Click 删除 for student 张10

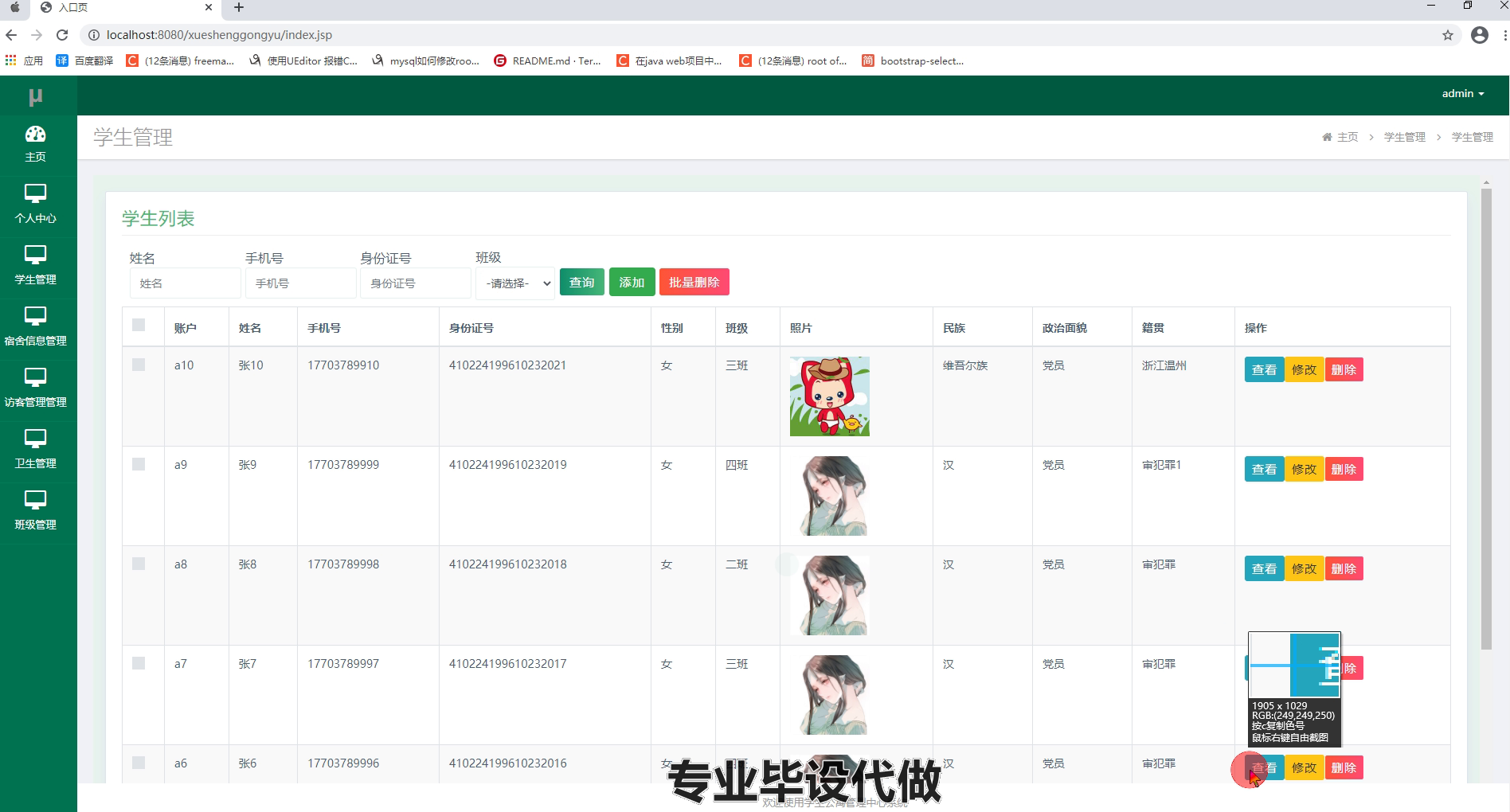(1344, 369)
